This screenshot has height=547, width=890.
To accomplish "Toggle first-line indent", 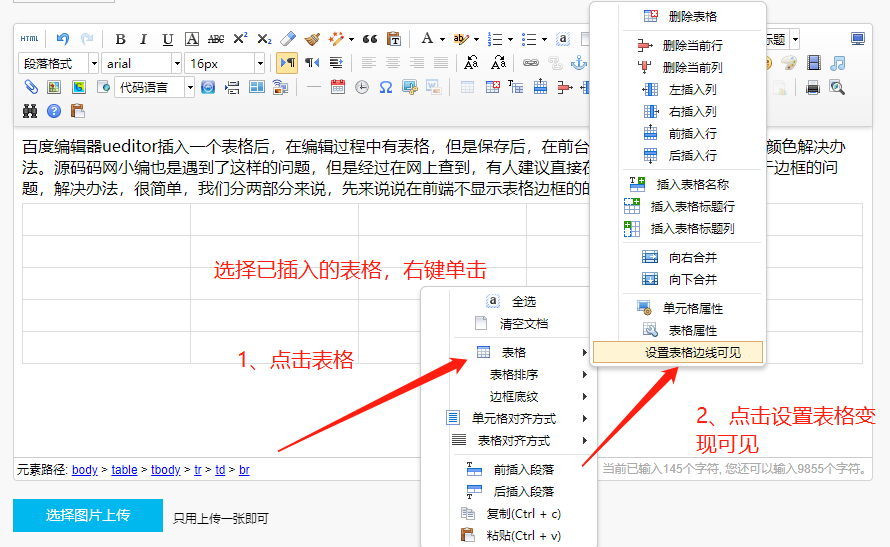I will pyautogui.click(x=336, y=62).
